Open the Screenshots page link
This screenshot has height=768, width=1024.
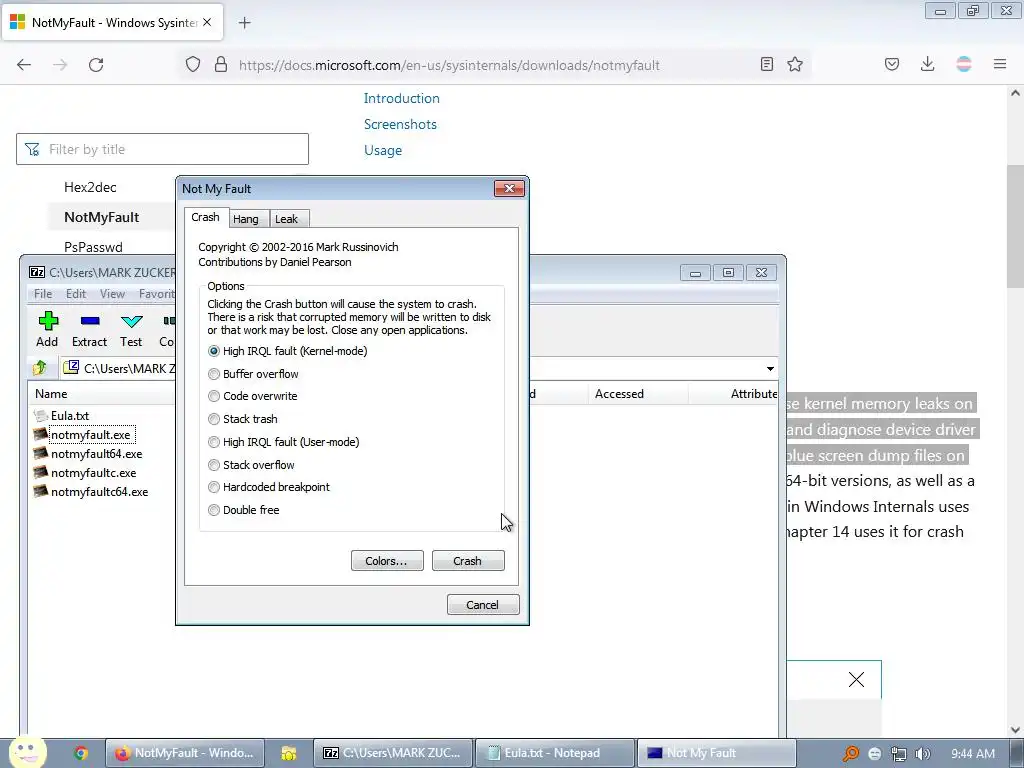pyautogui.click(x=400, y=124)
